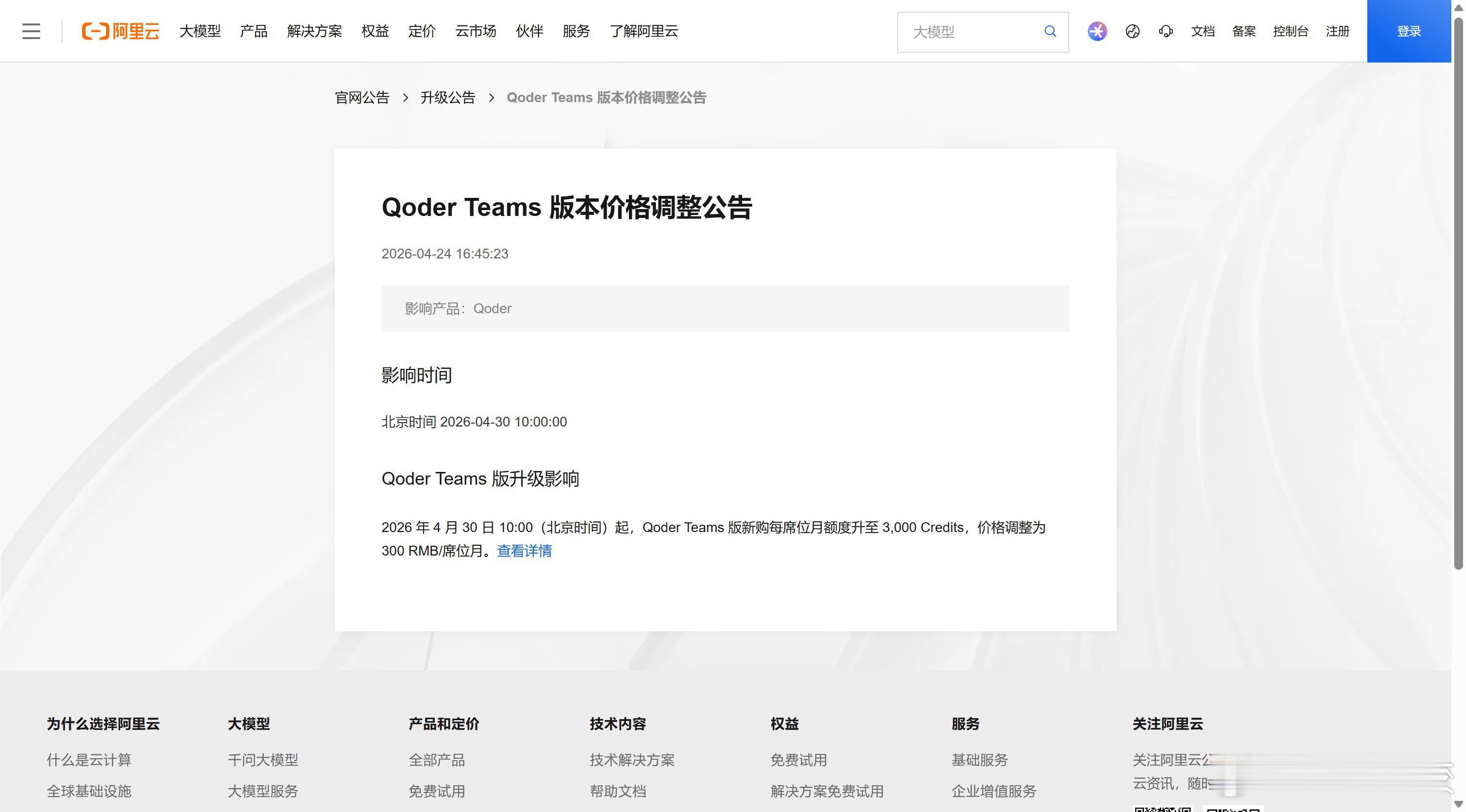The image size is (1466, 812).
Task: Click the Aliyun logo
Action: coord(121,31)
